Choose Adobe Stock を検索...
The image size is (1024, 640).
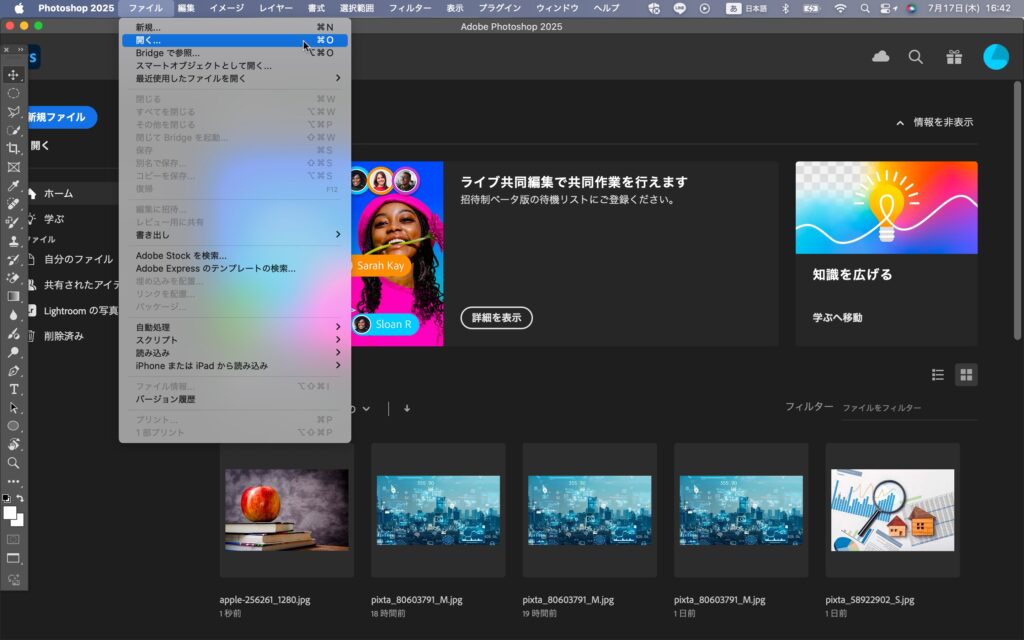[235, 255]
